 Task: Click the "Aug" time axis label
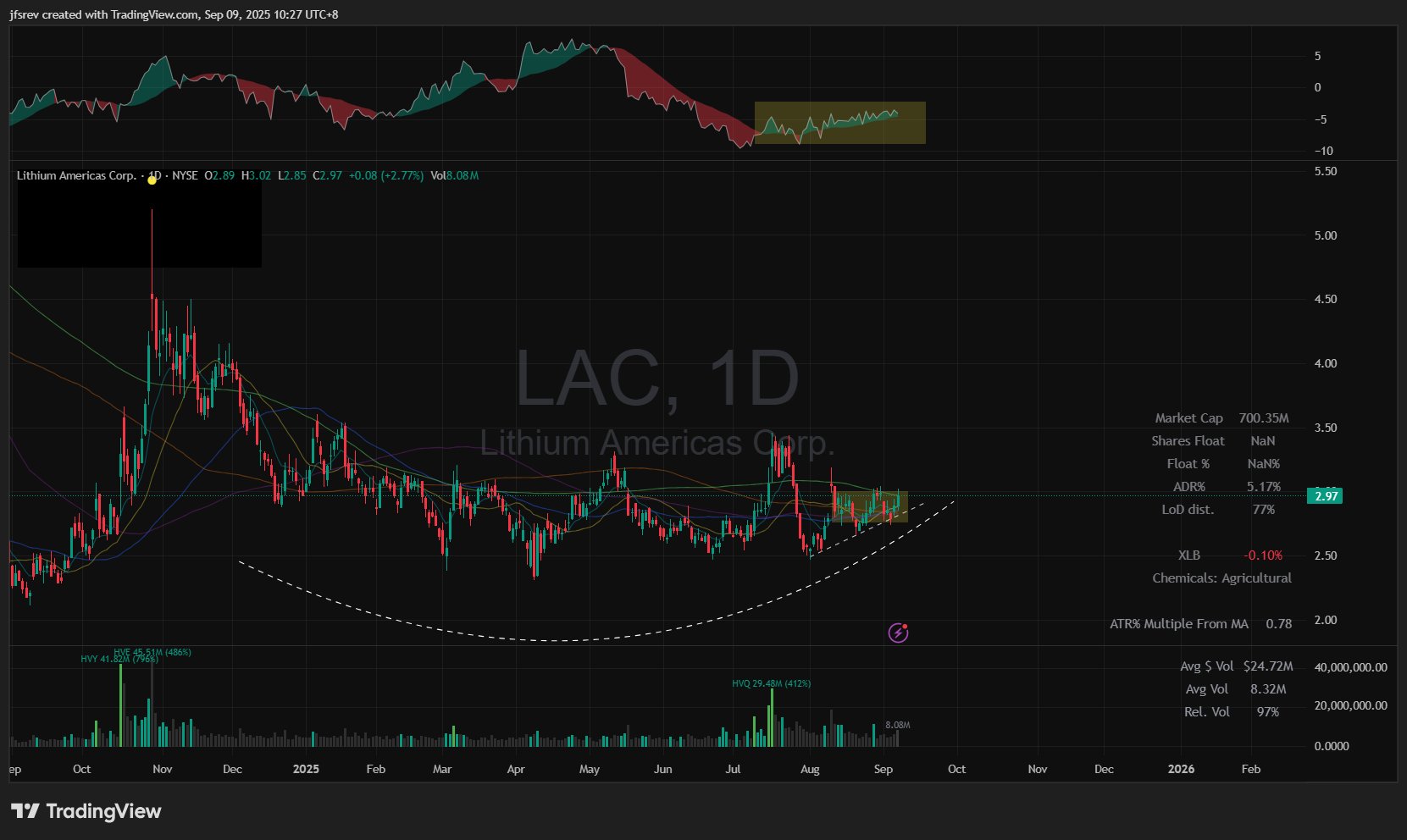(810, 769)
